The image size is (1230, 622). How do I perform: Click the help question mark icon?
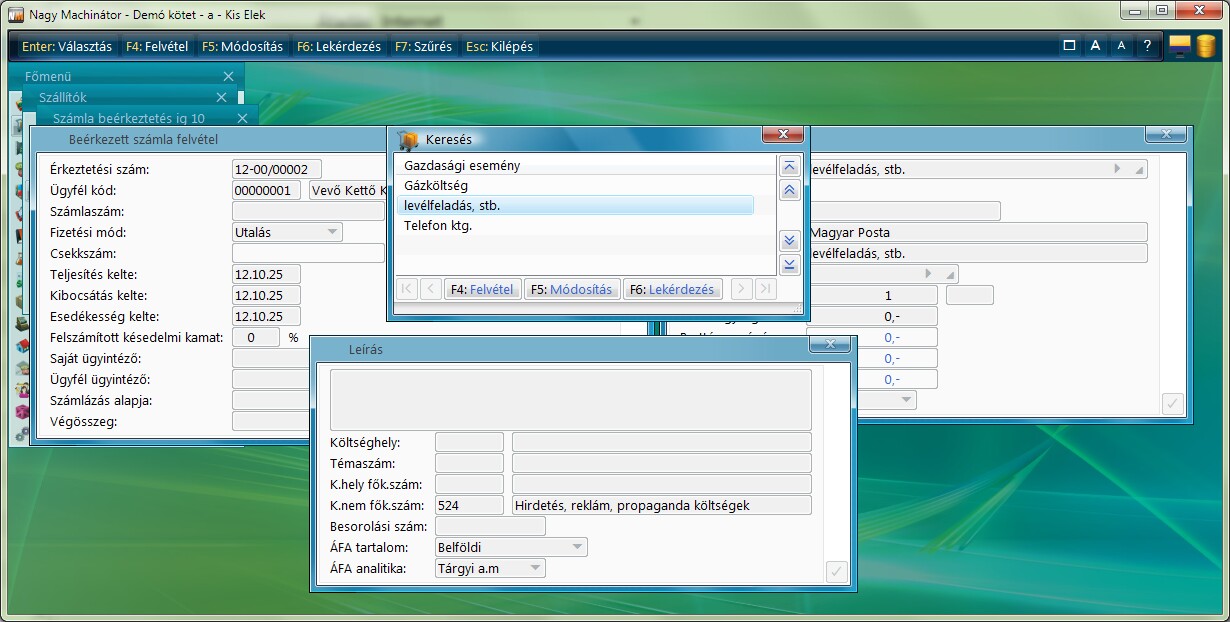(1147, 46)
